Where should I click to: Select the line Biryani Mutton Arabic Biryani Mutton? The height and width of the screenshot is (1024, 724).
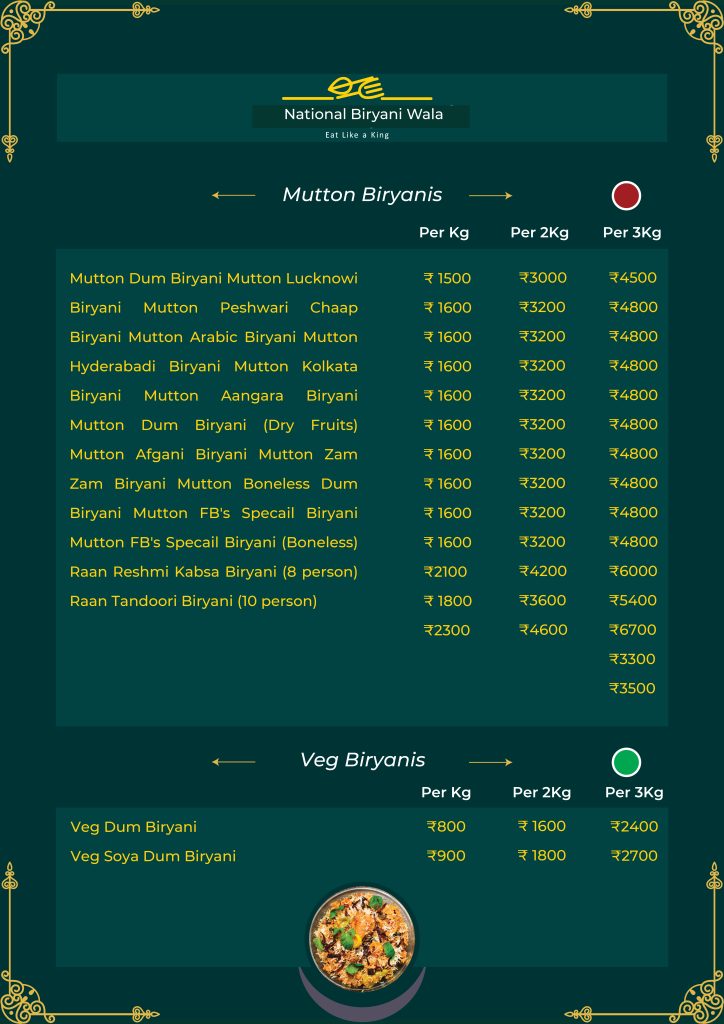[213, 337]
